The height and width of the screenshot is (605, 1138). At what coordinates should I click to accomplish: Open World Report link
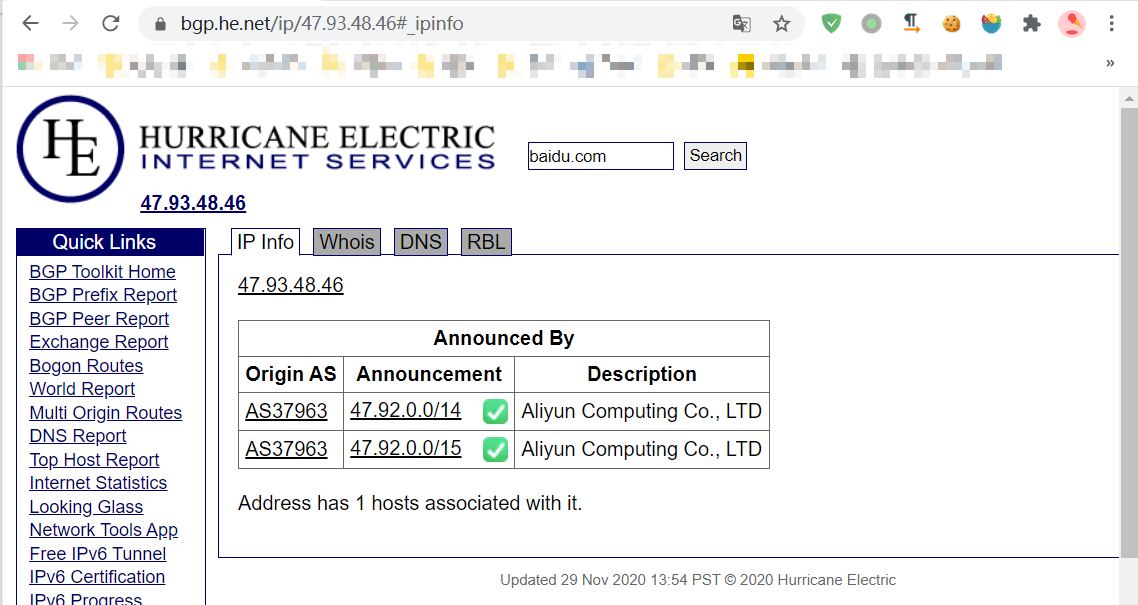(x=82, y=390)
